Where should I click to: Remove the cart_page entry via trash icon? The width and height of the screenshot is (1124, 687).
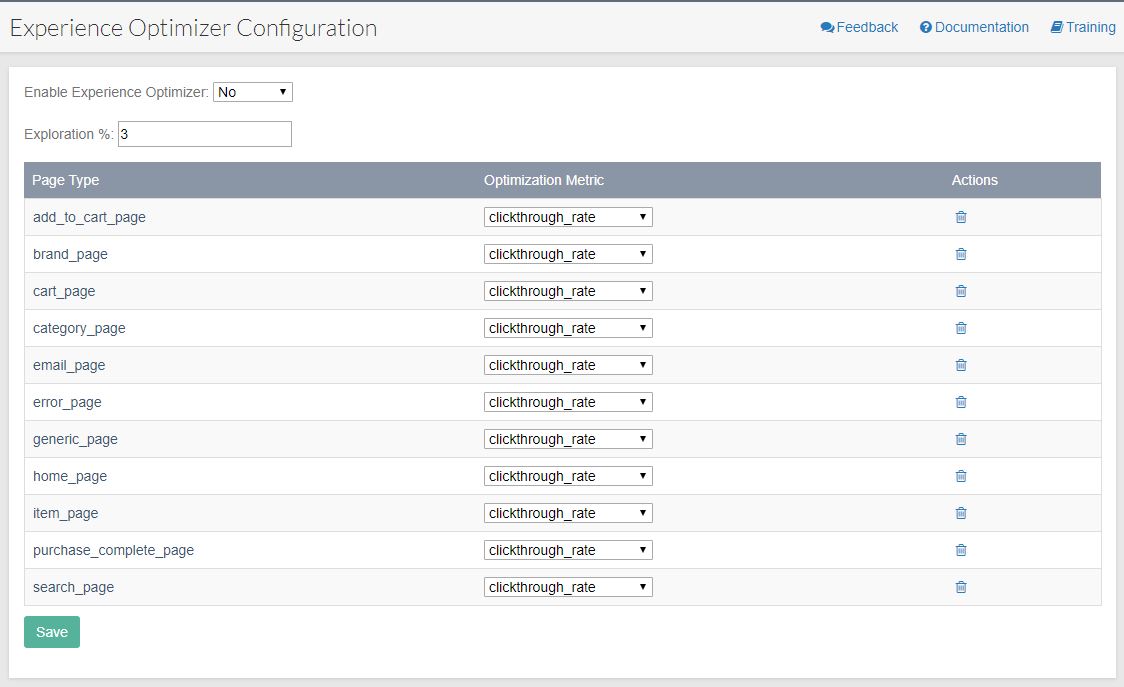tap(960, 291)
